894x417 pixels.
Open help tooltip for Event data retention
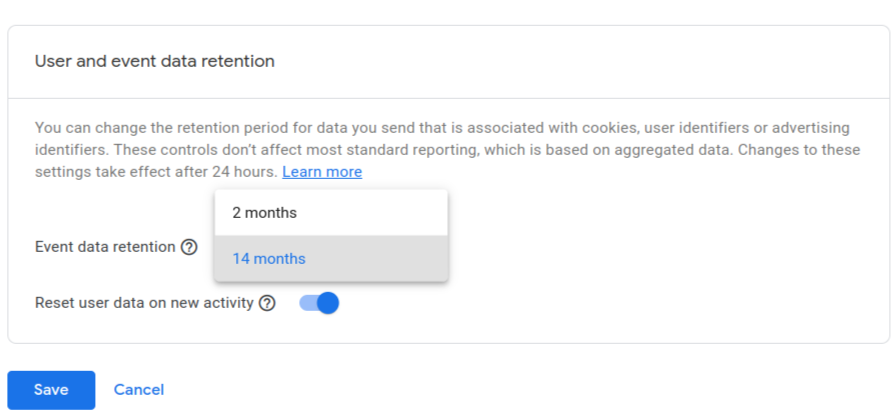(x=189, y=247)
